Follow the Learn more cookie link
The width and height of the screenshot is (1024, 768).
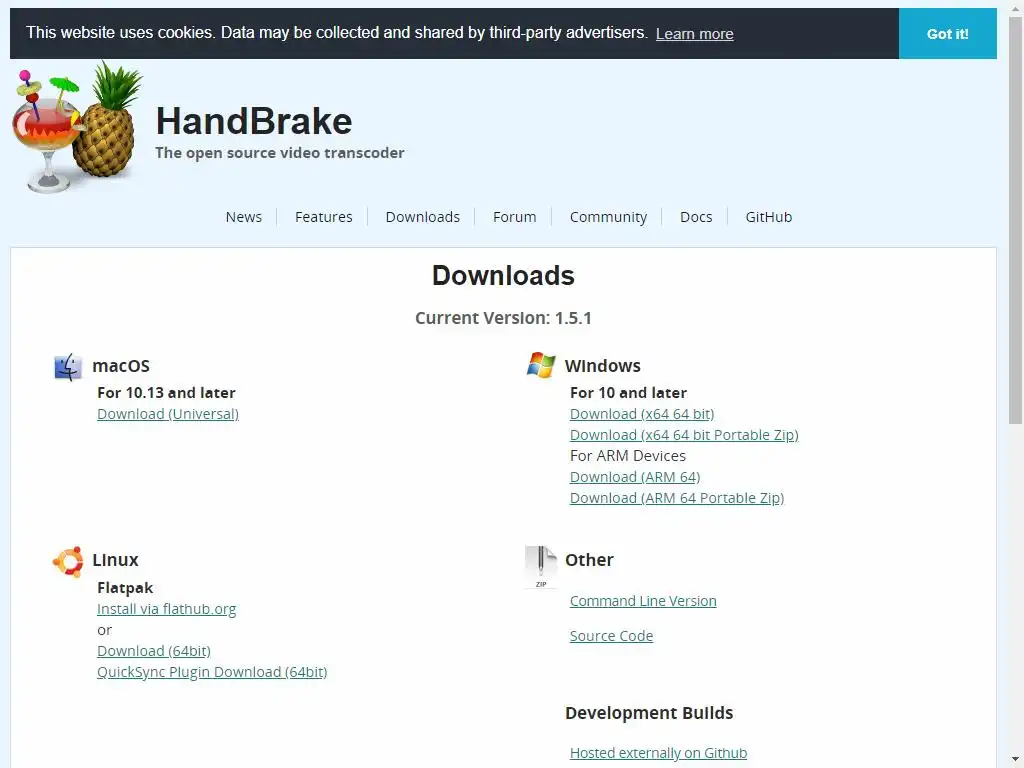pos(694,34)
